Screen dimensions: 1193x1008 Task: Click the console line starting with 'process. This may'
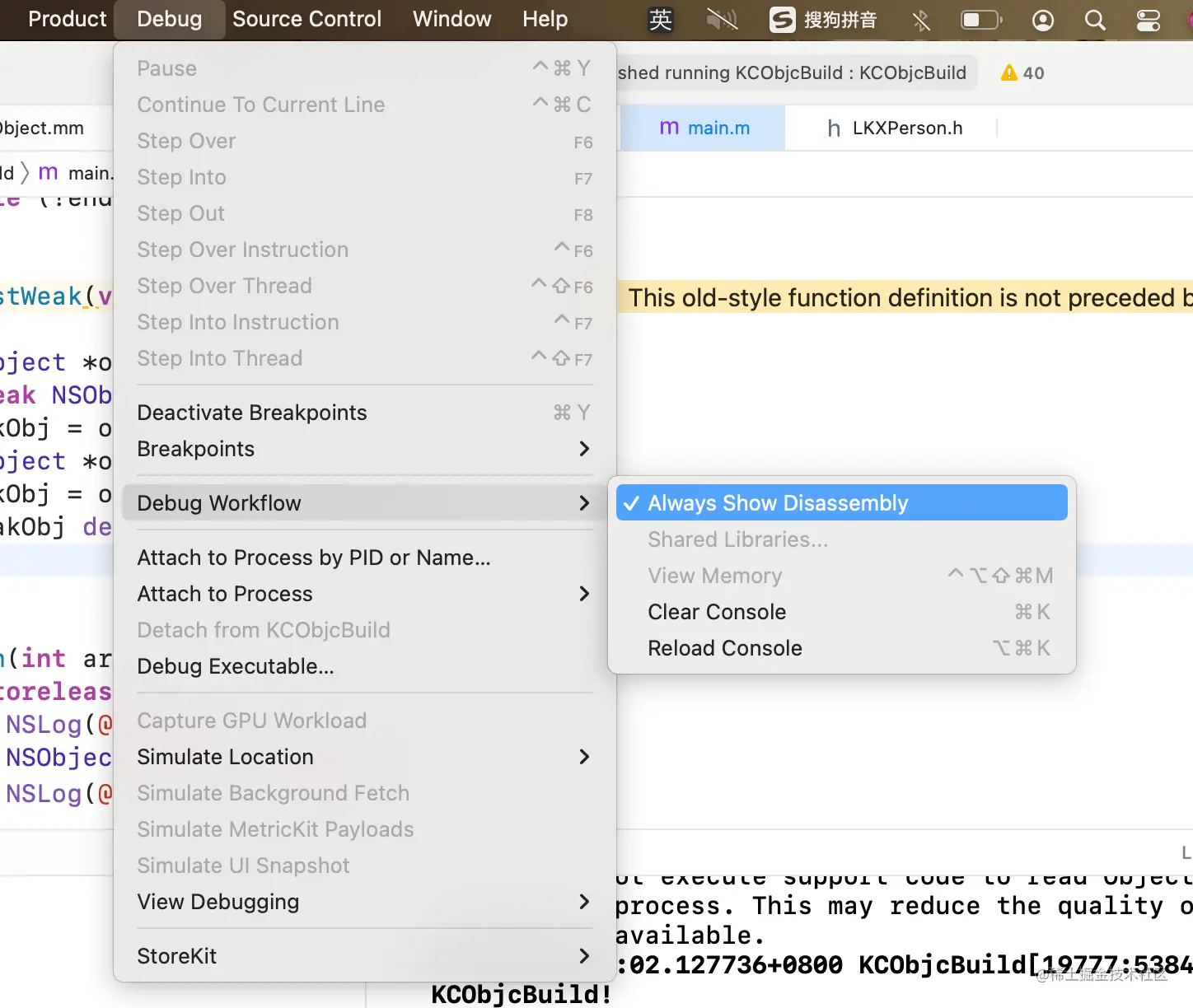click(904, 906)
